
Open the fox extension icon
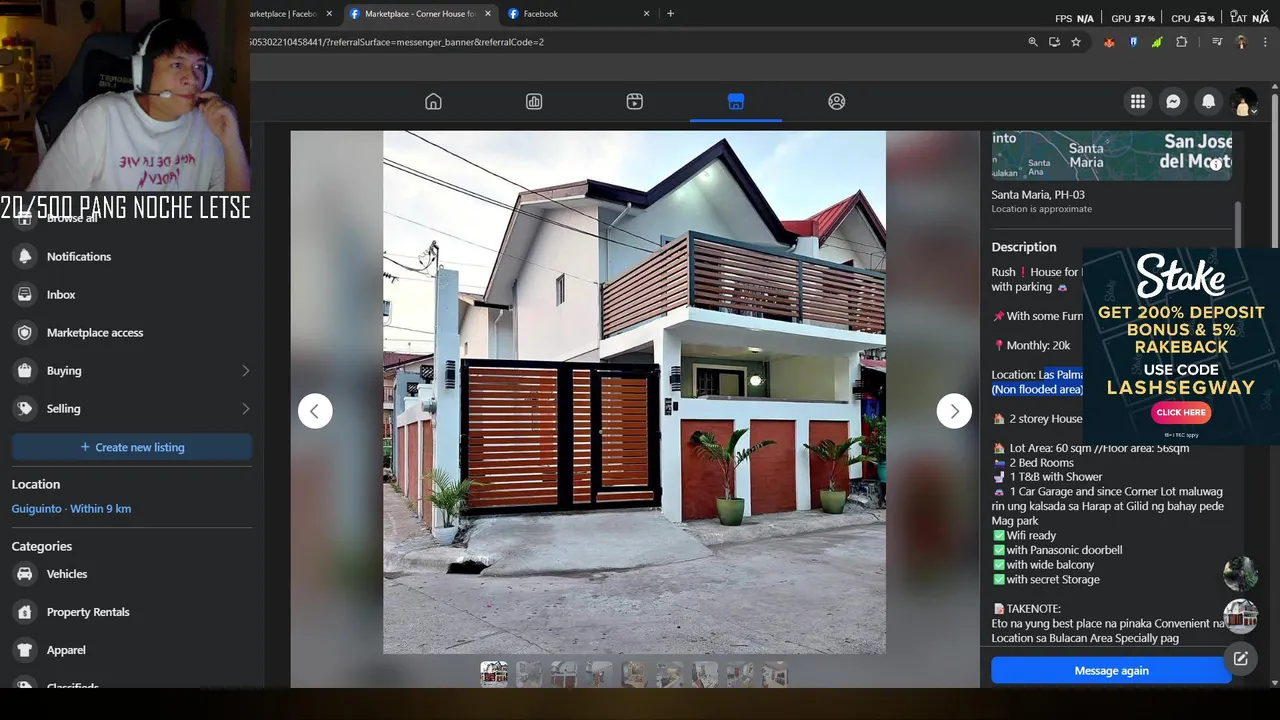pyautogui.click(x=1109, y=42)
